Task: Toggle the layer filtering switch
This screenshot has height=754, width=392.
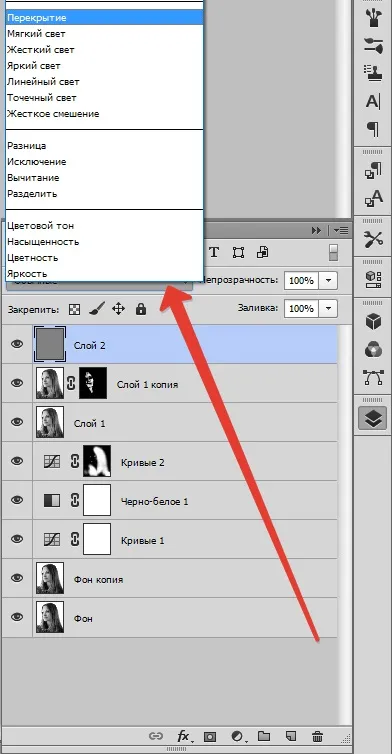Action: coord(333,252)
